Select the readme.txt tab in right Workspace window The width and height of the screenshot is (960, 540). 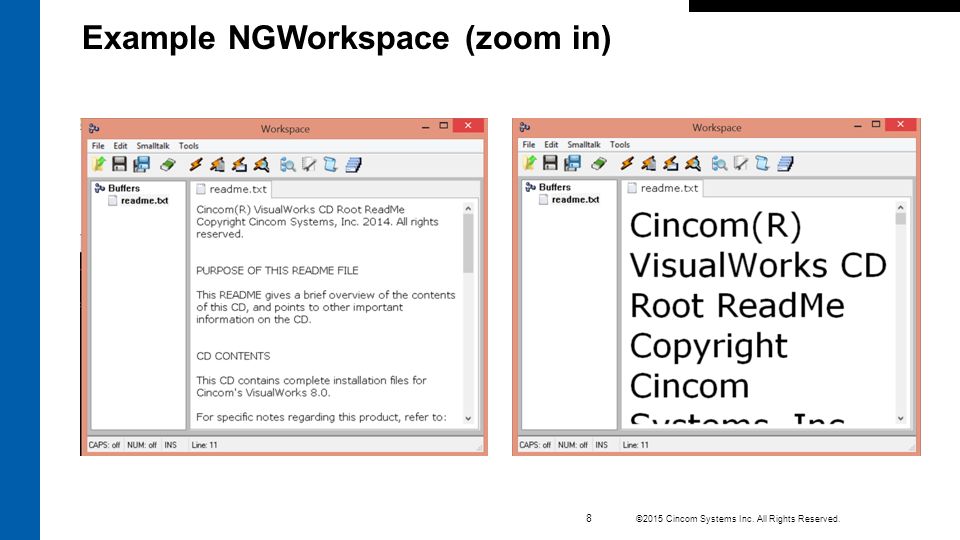coord(662,188)
